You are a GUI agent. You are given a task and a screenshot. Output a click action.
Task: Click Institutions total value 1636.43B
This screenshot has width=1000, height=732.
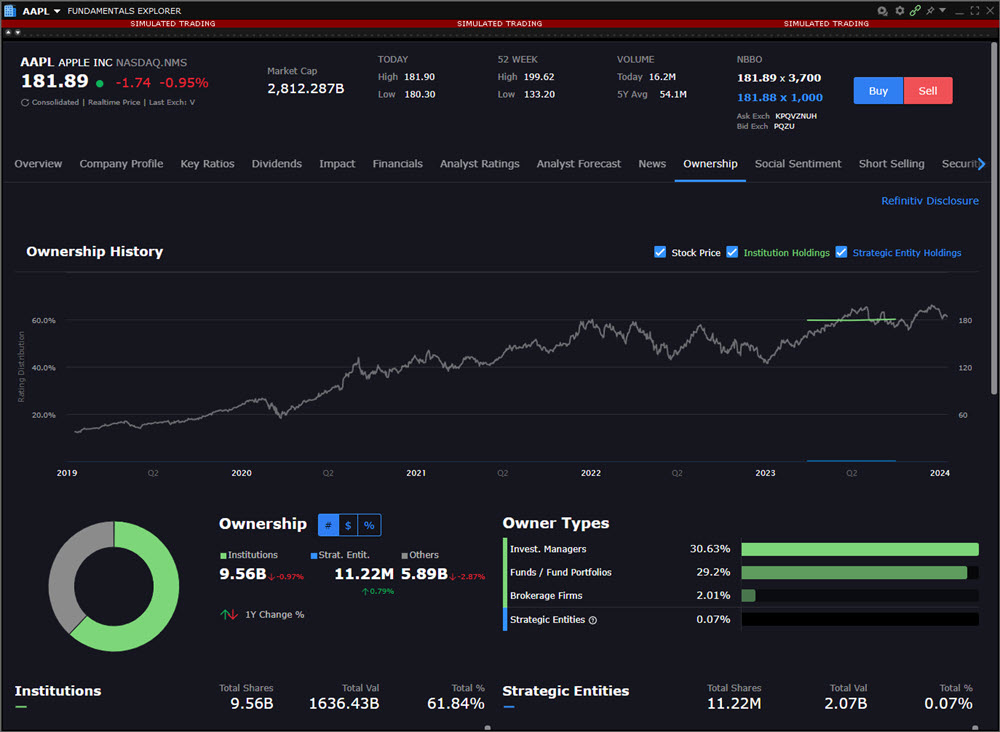344,704
